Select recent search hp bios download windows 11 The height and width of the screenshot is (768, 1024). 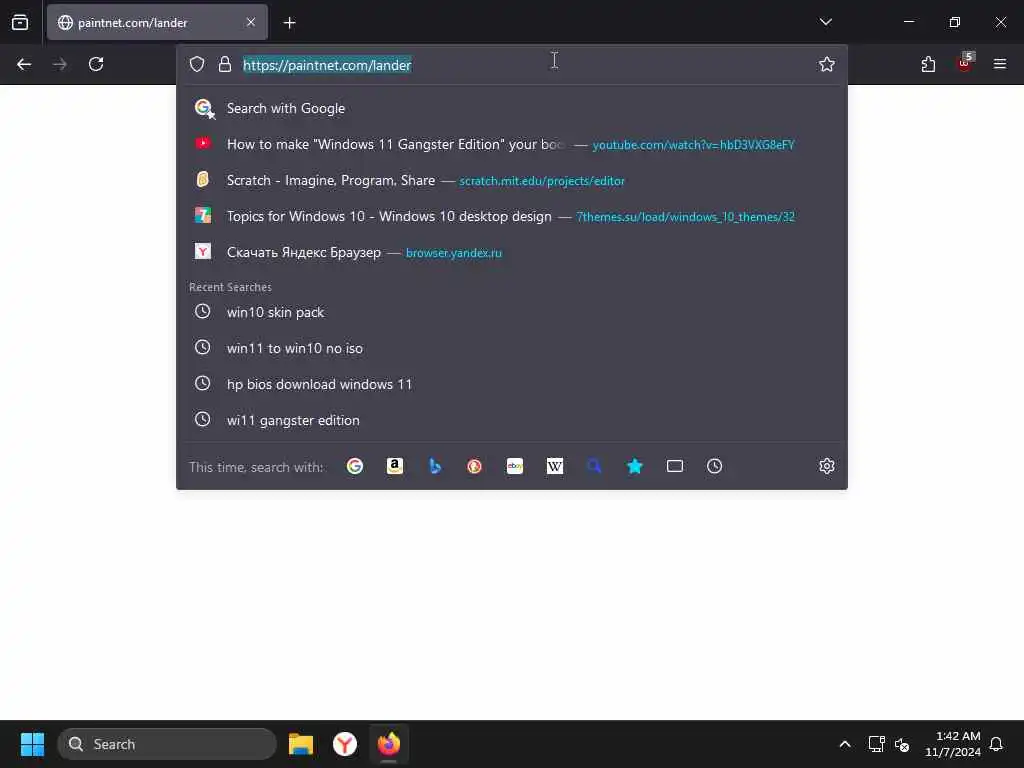[512, 384]
